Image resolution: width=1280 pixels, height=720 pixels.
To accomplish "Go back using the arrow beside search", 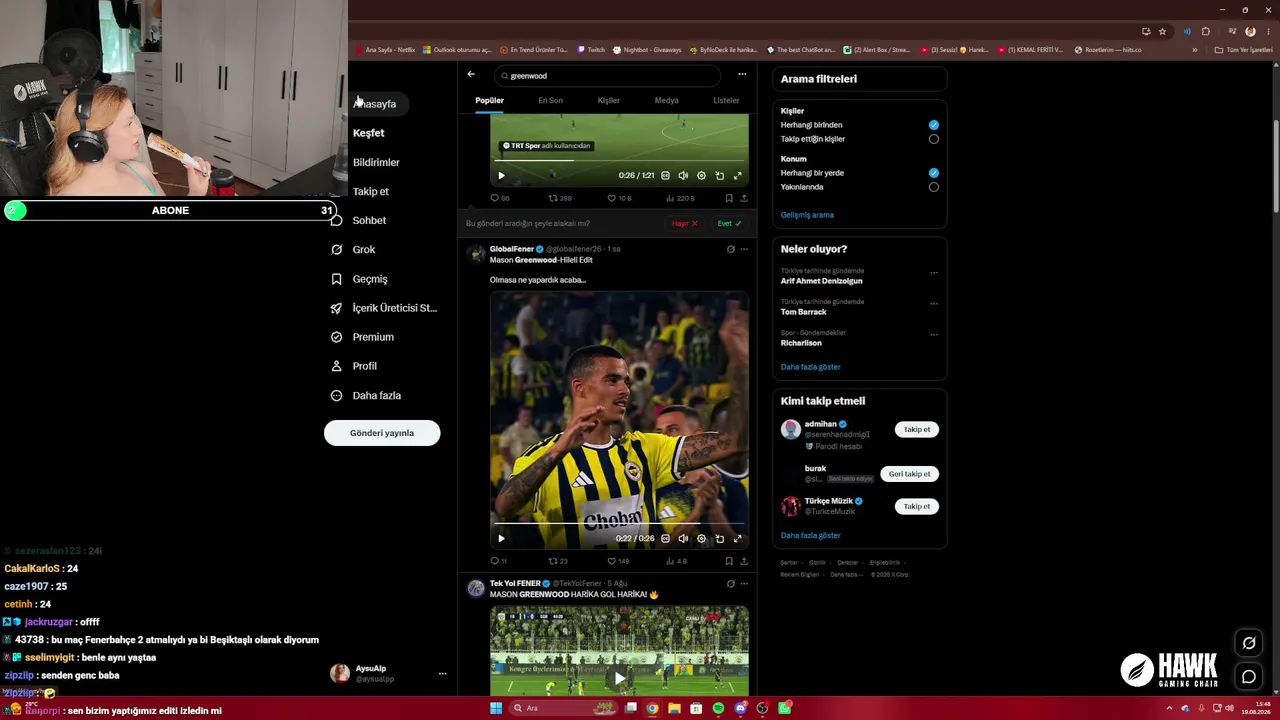I will point(471,74).
